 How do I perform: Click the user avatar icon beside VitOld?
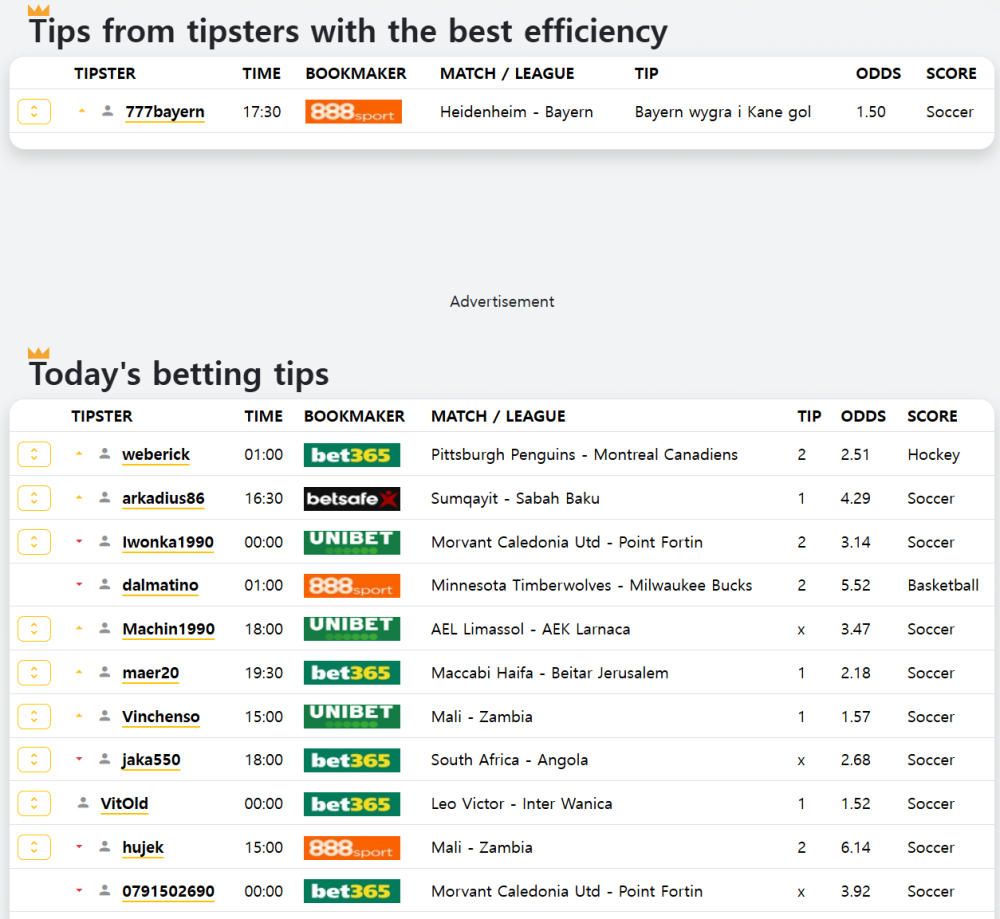coord(83,803)
